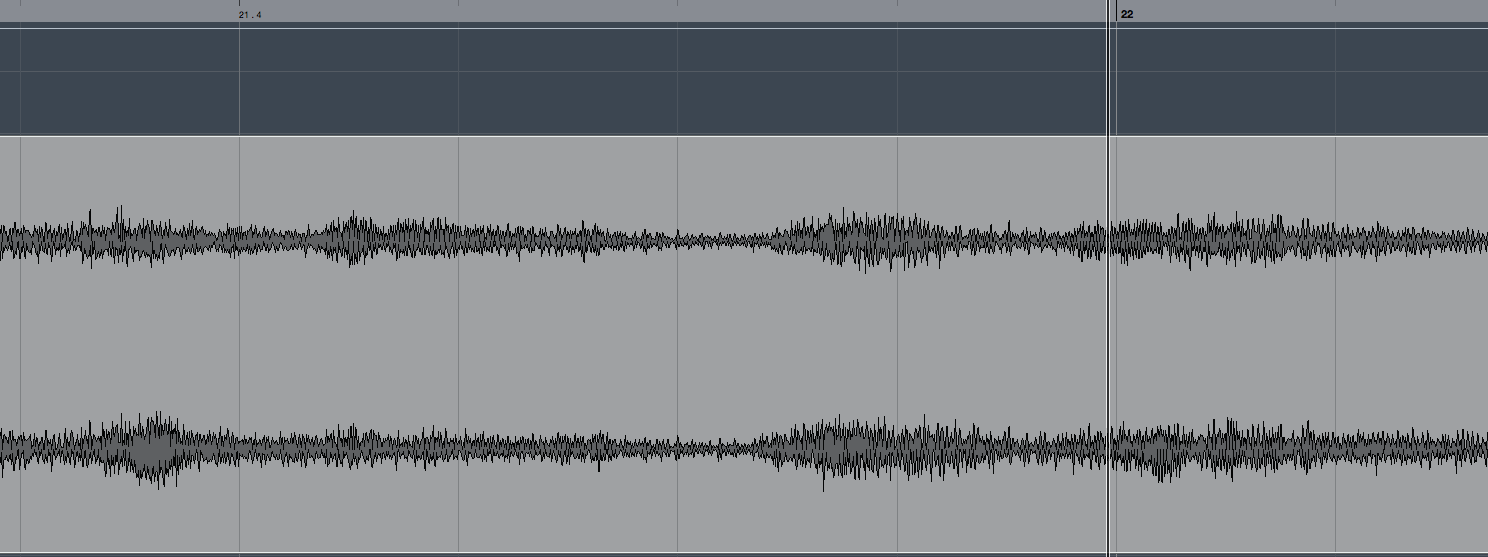This screenshot has width=1488, height=557.
Task: Click the upper row of the dark track lane
Action: coord(552,49)
